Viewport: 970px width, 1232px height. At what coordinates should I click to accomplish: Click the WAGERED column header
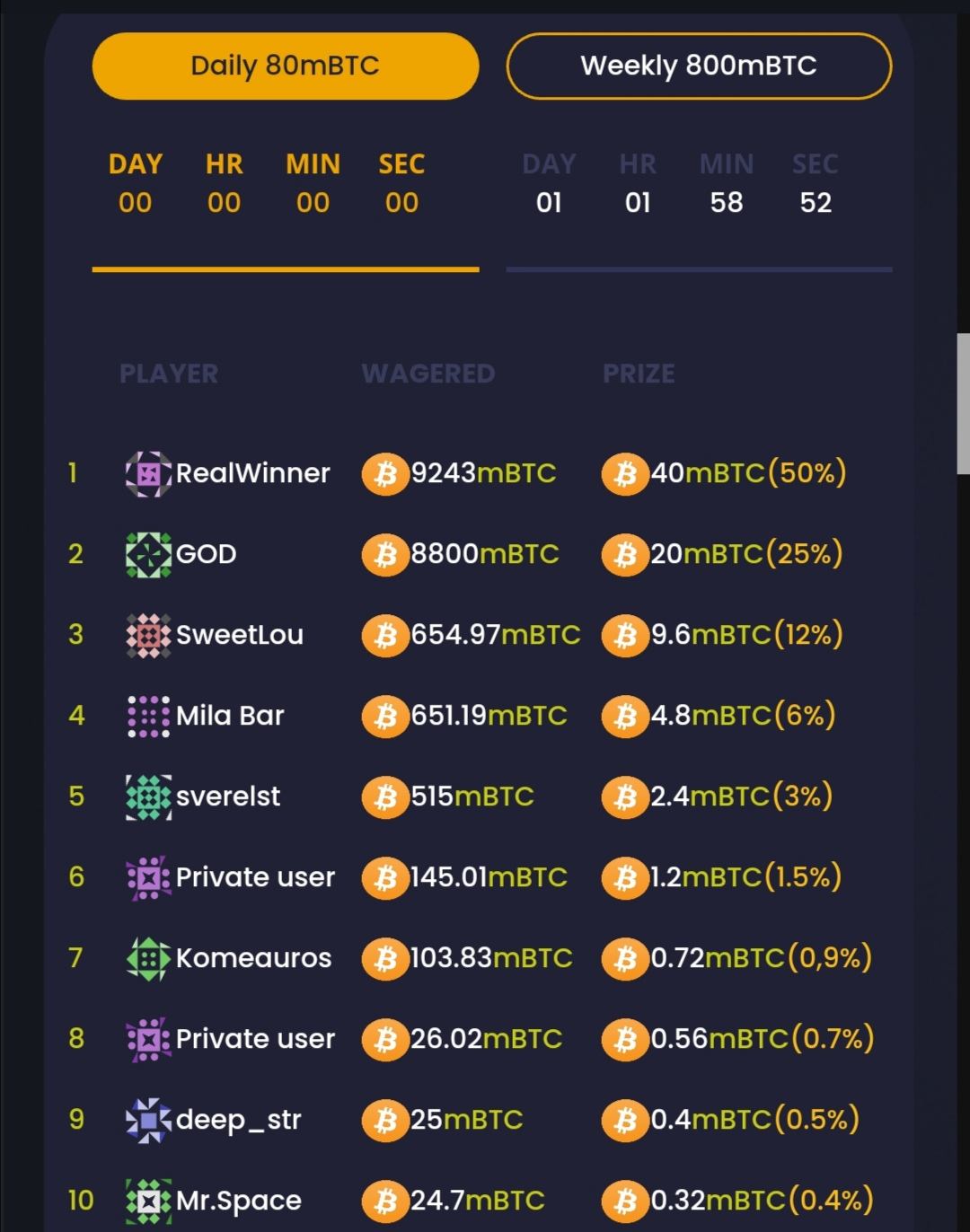428,374
